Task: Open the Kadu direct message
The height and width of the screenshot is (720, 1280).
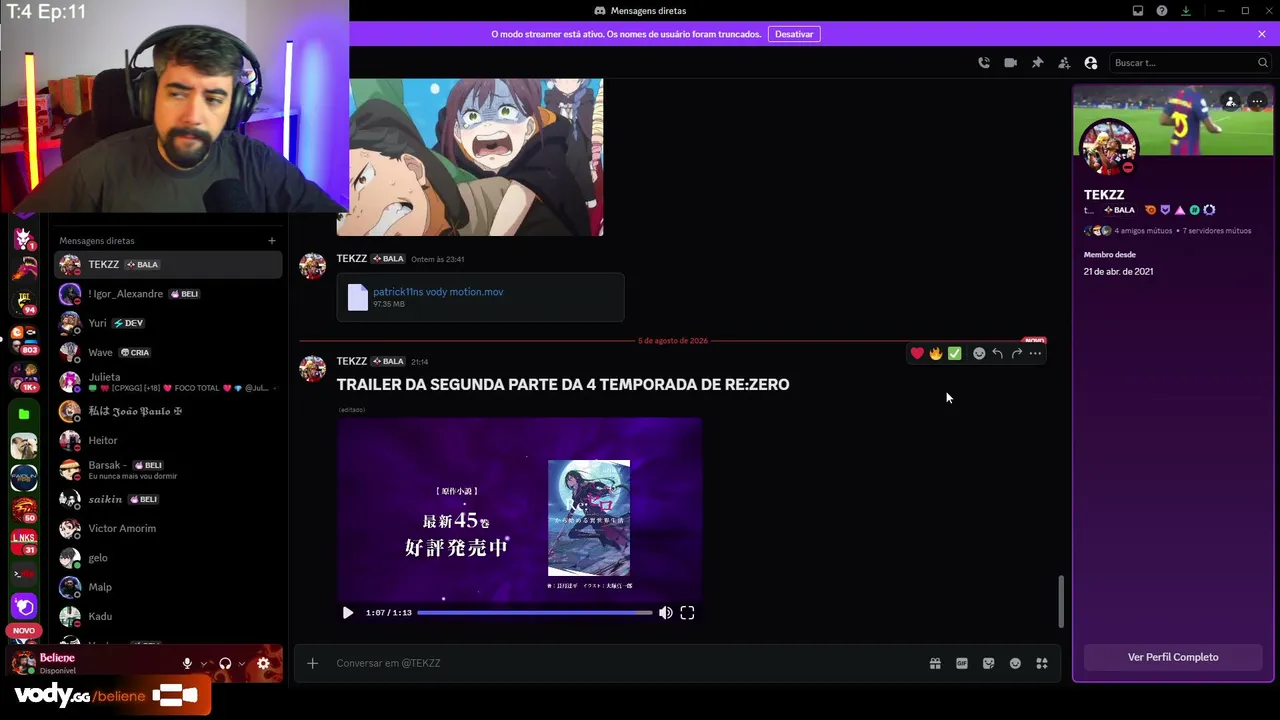Action: pyautogui.click(x=168, y=616)
